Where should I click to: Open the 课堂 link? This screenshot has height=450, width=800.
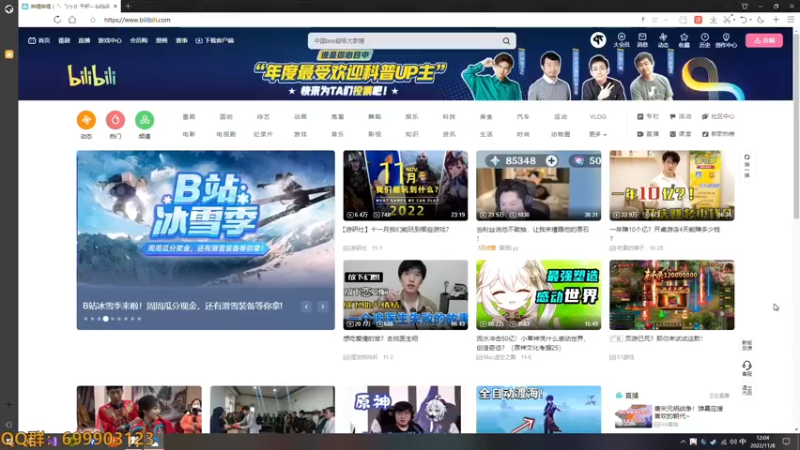[x=680, y=134]
